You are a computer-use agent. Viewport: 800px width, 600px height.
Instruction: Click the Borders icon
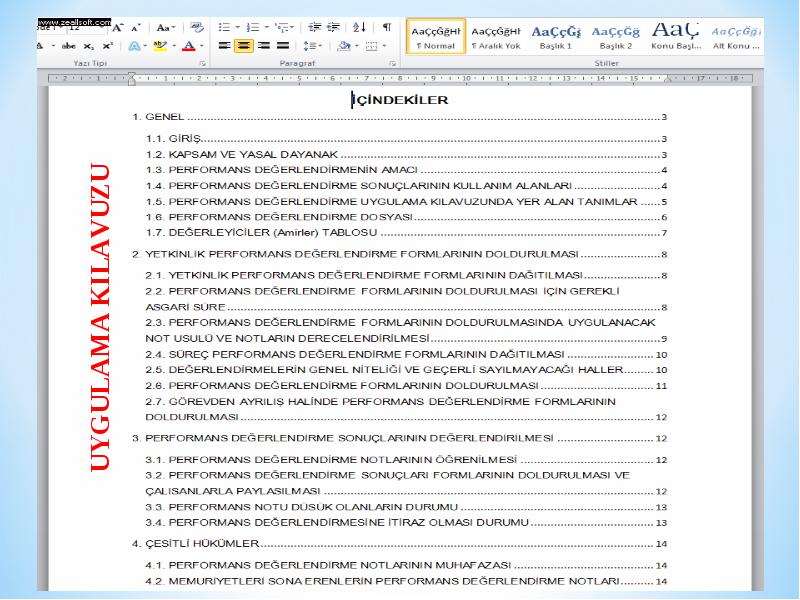click(371, 46)
